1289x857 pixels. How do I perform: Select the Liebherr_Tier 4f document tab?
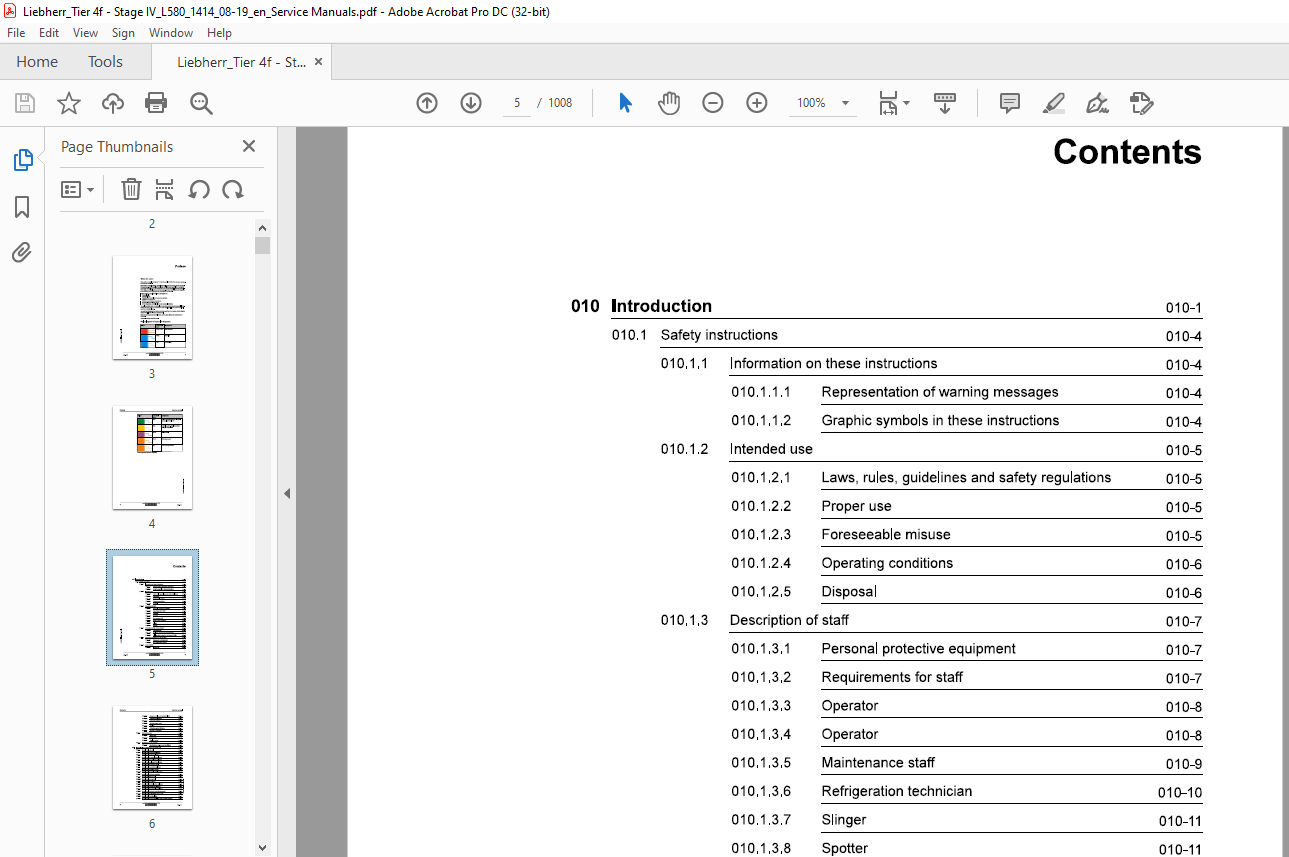241,61
